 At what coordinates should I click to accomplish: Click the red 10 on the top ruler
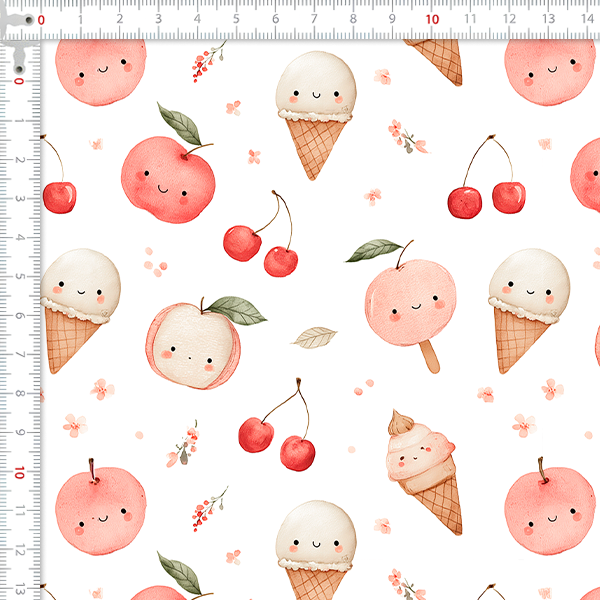click(x=432, y=20)
